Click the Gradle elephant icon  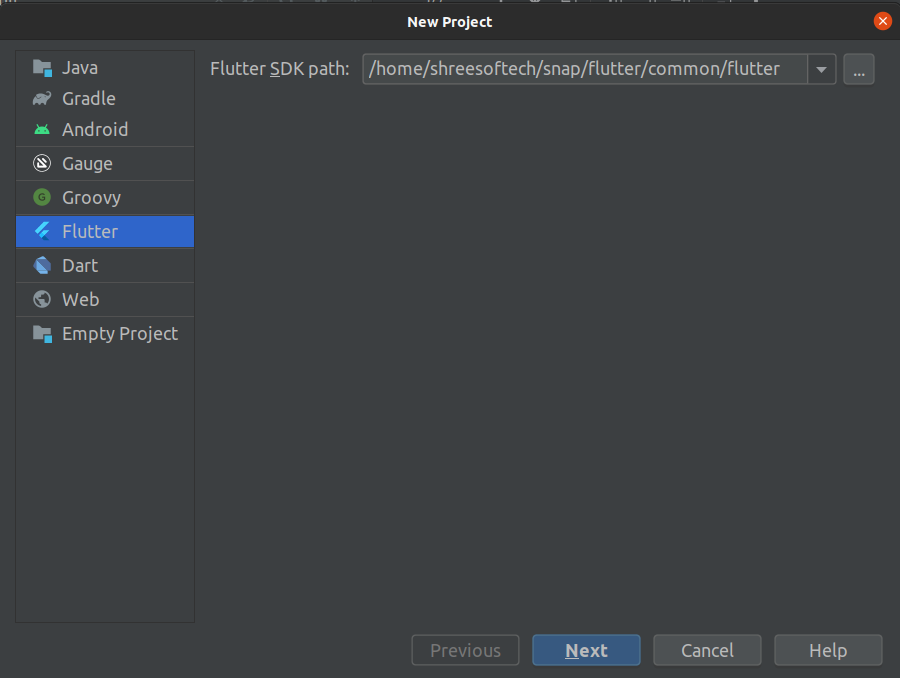coord(42,99)
